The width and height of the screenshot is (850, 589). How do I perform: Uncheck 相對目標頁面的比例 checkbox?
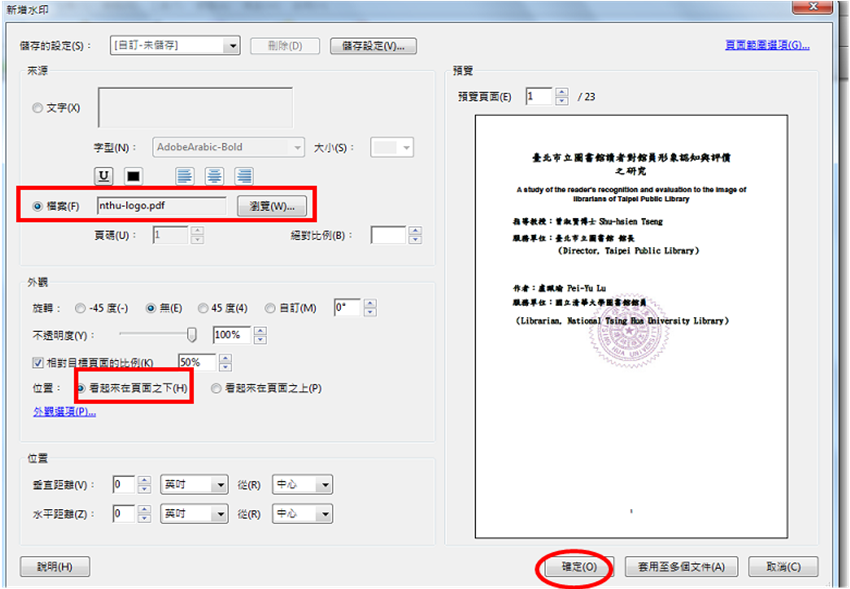click(x=38, y=362)
